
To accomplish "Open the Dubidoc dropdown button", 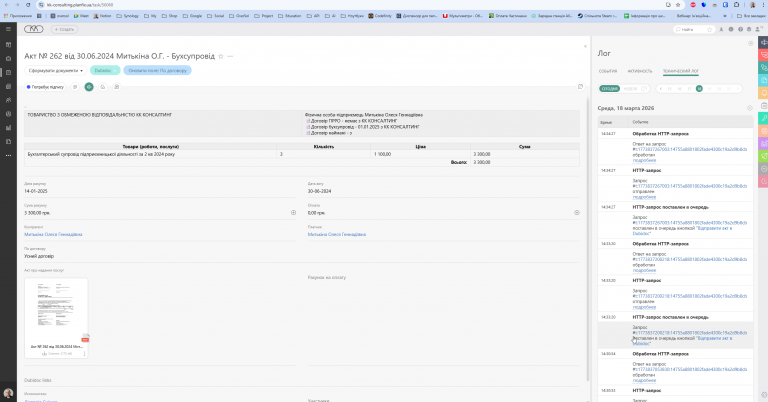I will point(105,71).
